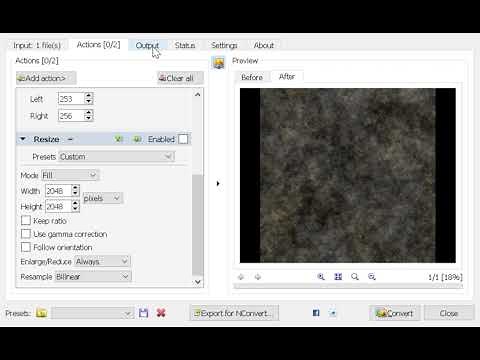Zoom out on the preview
Image resolution: width=480 pixels, height=360 pixels.
tap(372, 277)
